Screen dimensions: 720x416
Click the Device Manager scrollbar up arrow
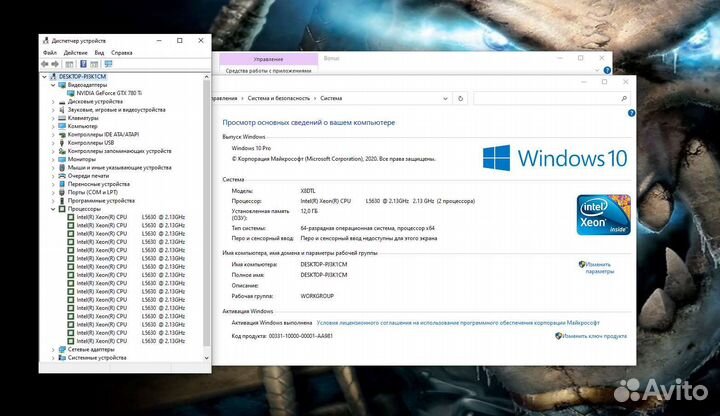(206, 77)
